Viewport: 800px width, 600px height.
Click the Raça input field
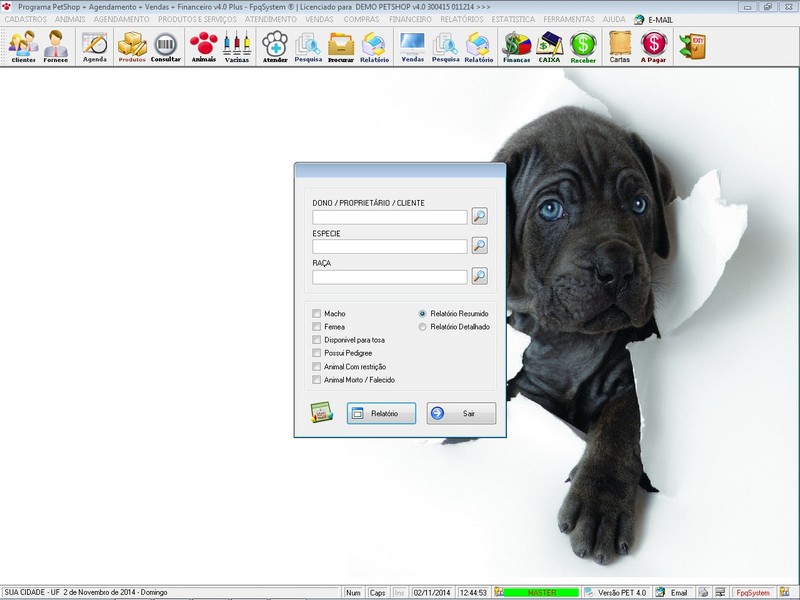tap(390, 278)
